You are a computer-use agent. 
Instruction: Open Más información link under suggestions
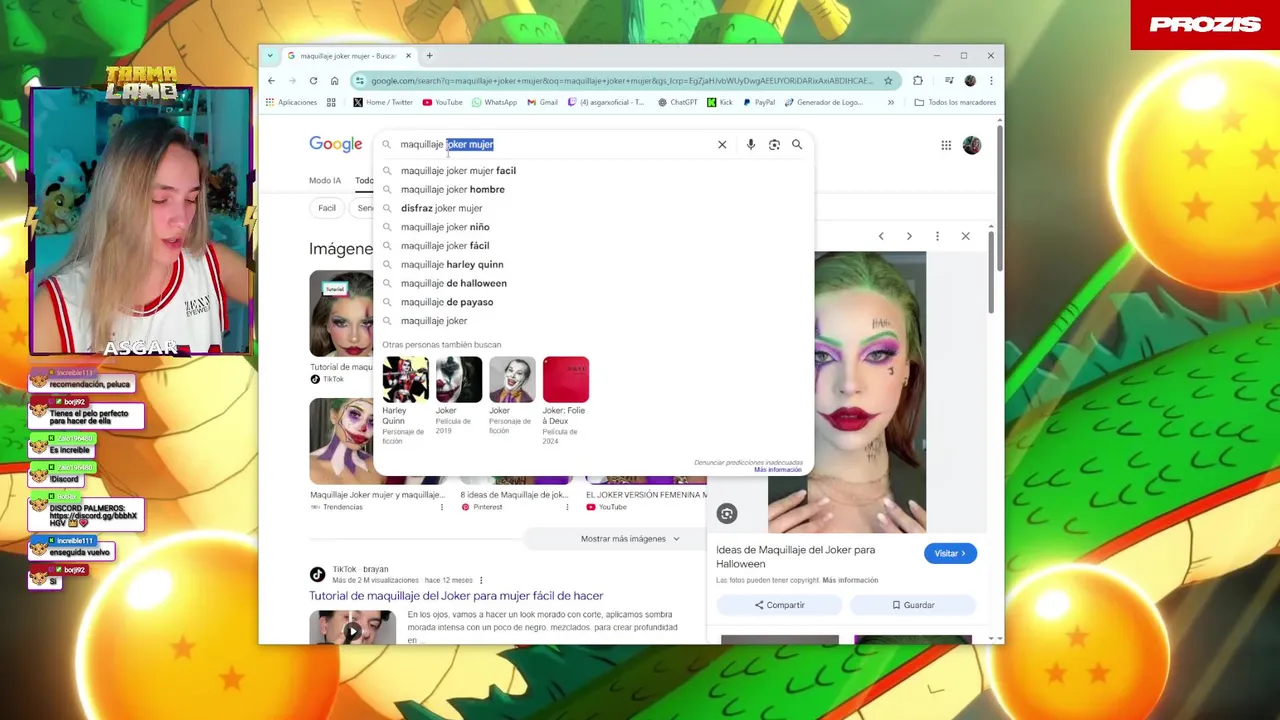(778, 470)
